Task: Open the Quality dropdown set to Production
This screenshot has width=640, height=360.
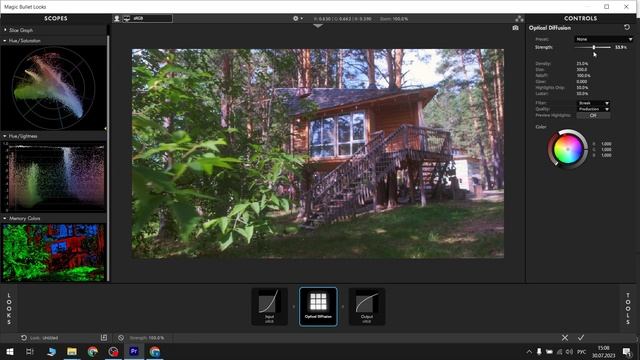Action: point(593,109)
